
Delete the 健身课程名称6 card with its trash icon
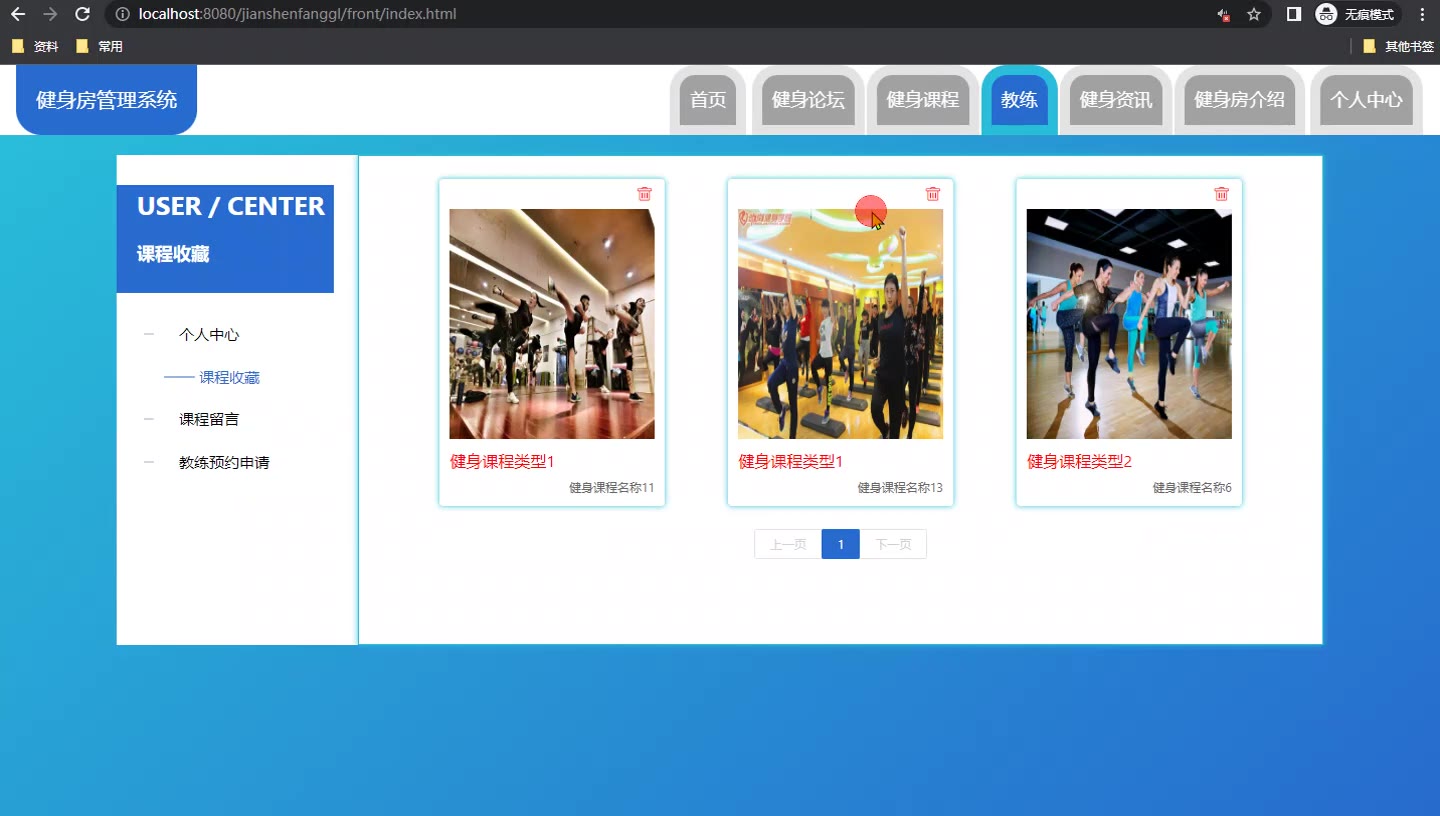click(x=1221, y=194)
